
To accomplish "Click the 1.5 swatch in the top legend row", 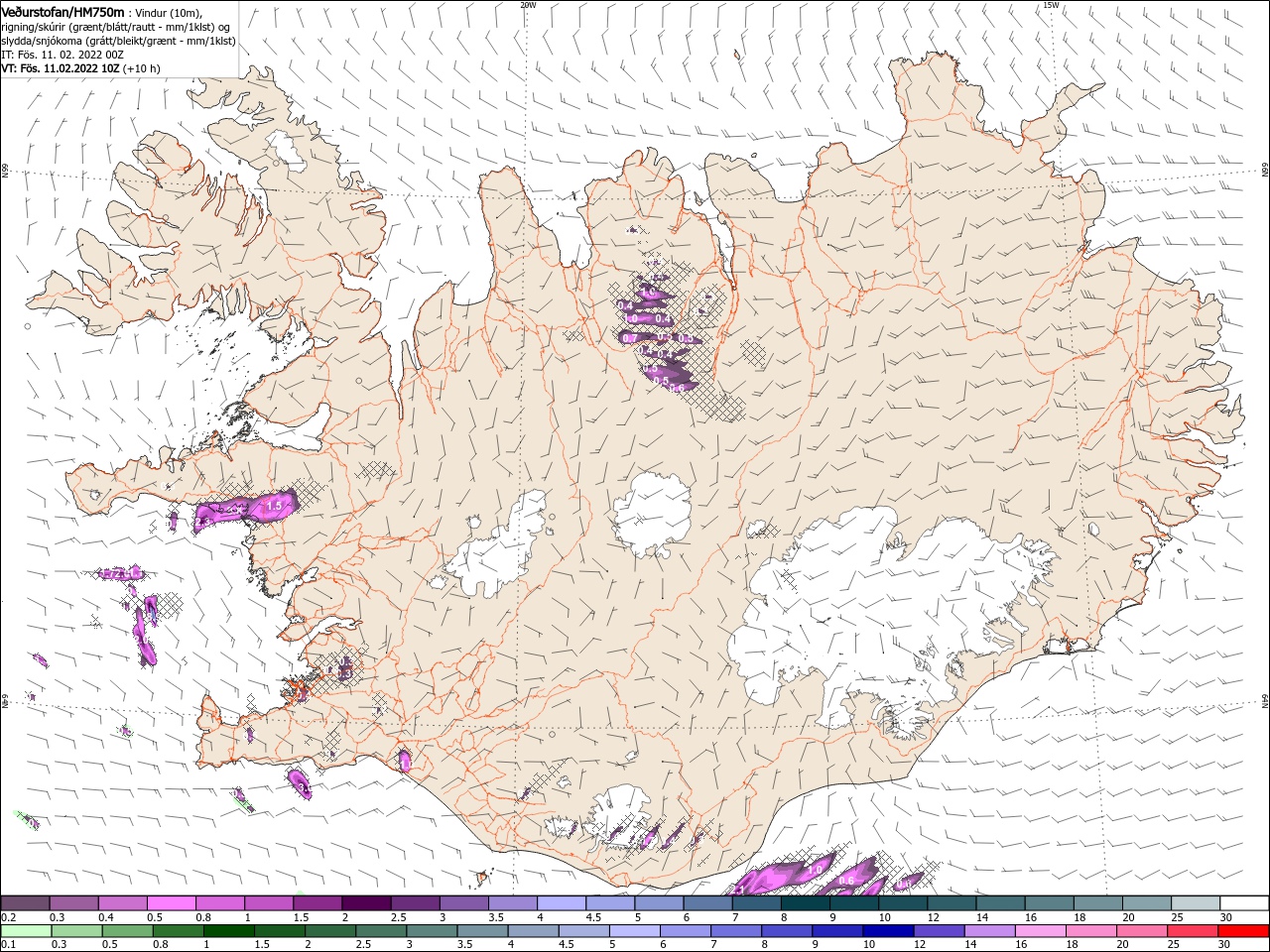I will 317,903.
